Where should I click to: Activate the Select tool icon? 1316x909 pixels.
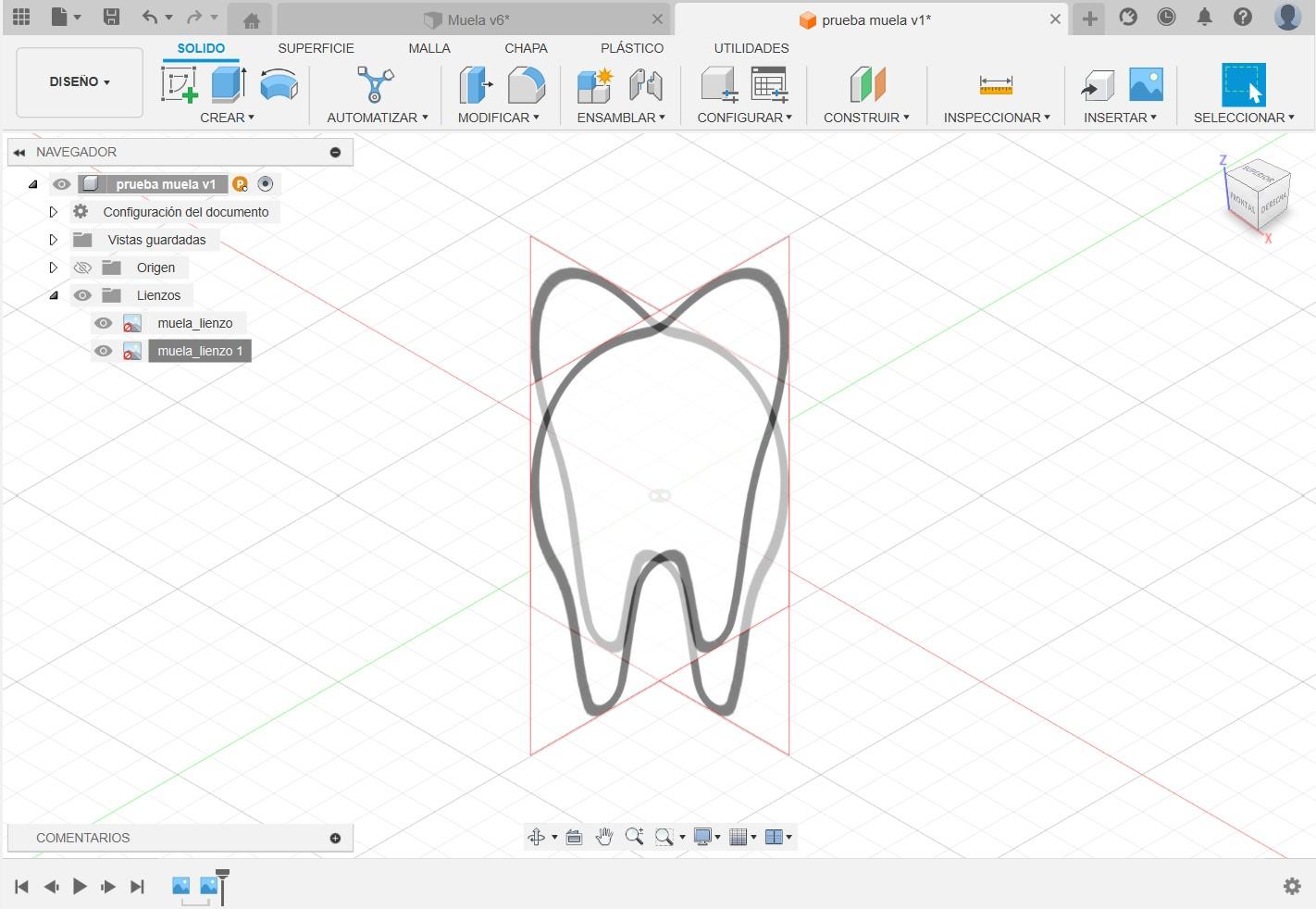[x=1243, y=84]
